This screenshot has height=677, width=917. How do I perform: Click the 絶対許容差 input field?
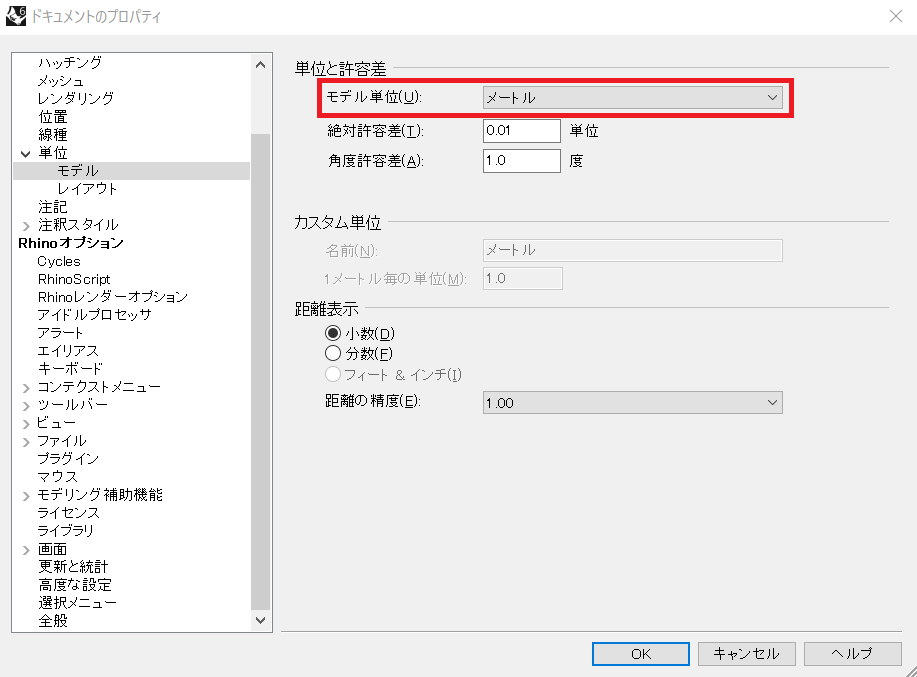coord(522,130)
